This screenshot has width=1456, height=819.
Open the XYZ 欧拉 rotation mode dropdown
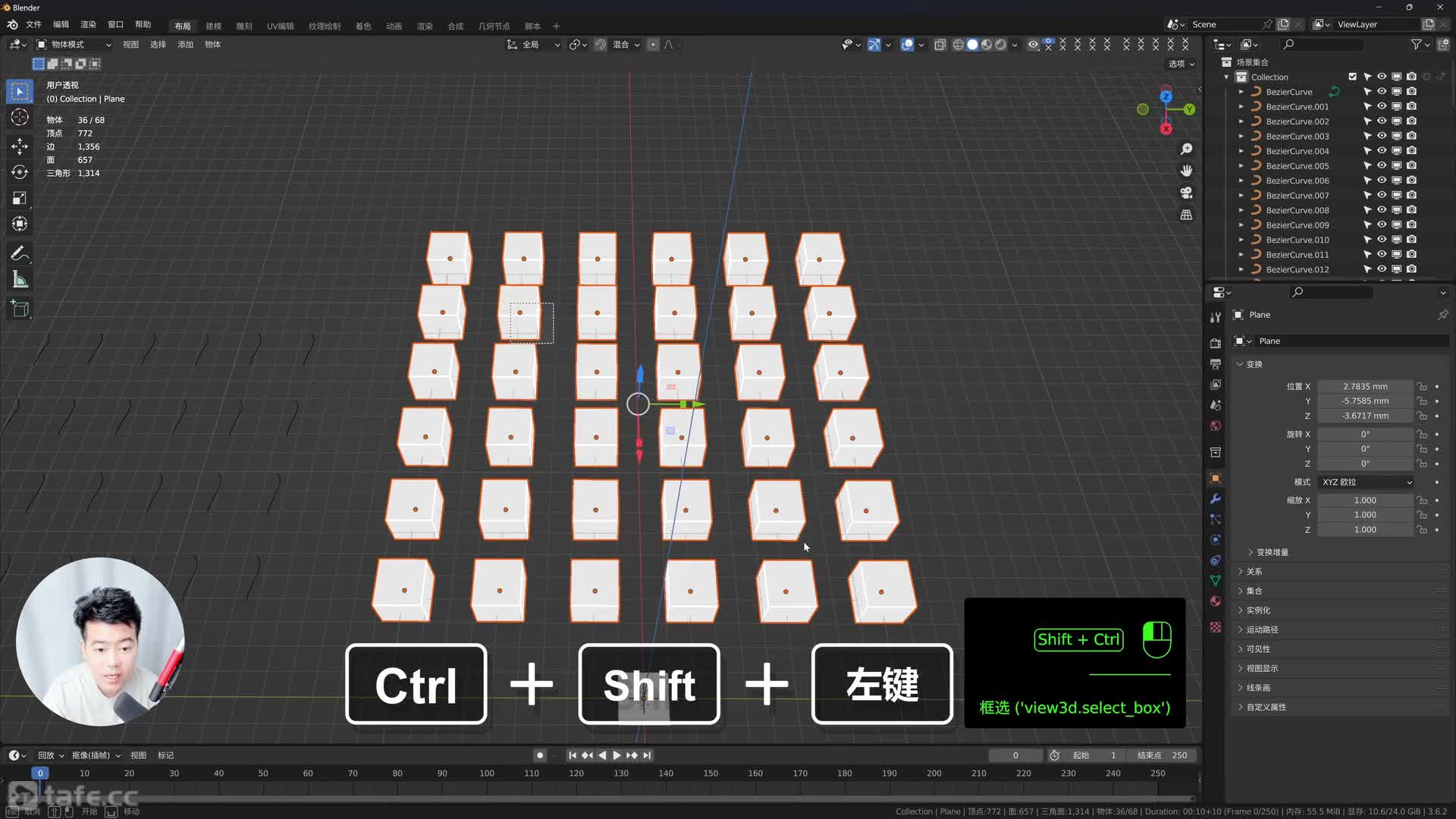tap(1366, 482)
